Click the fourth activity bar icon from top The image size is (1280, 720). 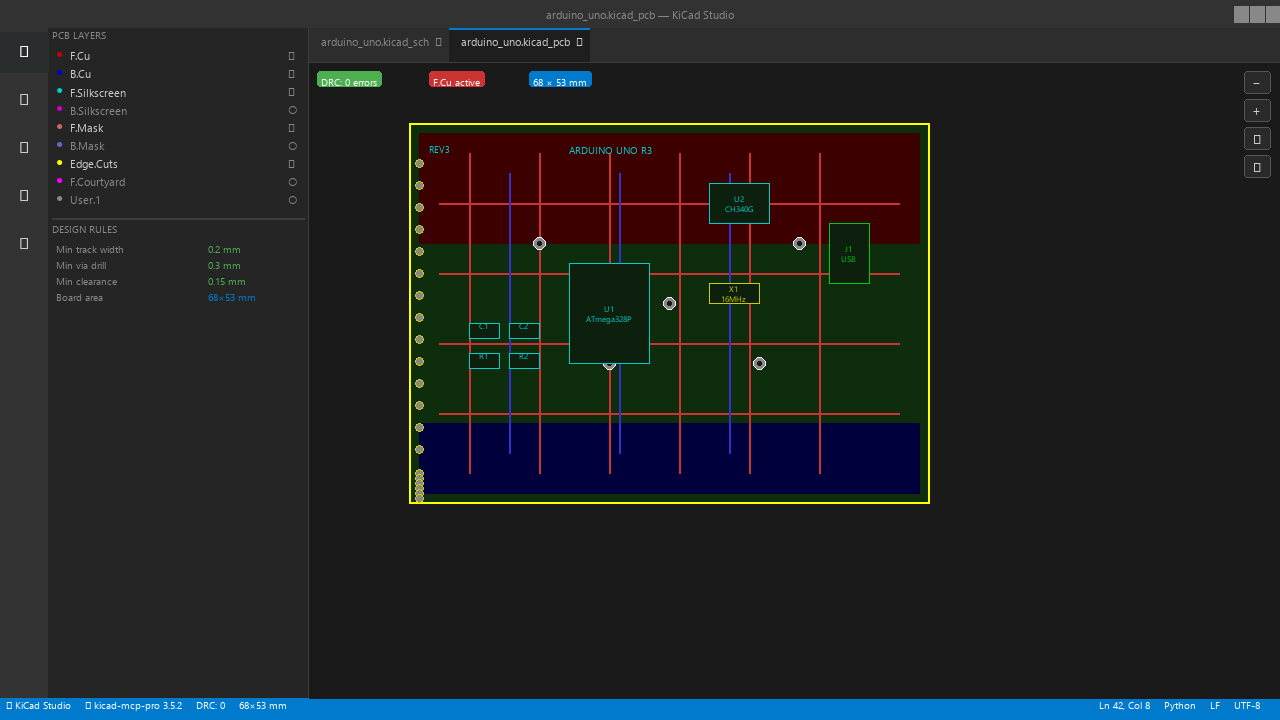pyautogui.click(x=24, y=195)
